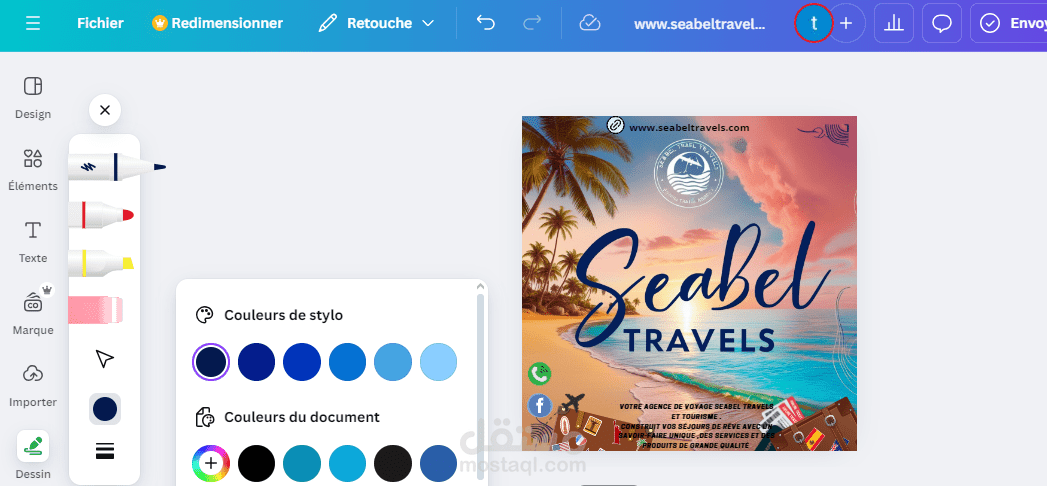Open the Dessin draw tab
Screen dimensions: 1047x486
33,456
